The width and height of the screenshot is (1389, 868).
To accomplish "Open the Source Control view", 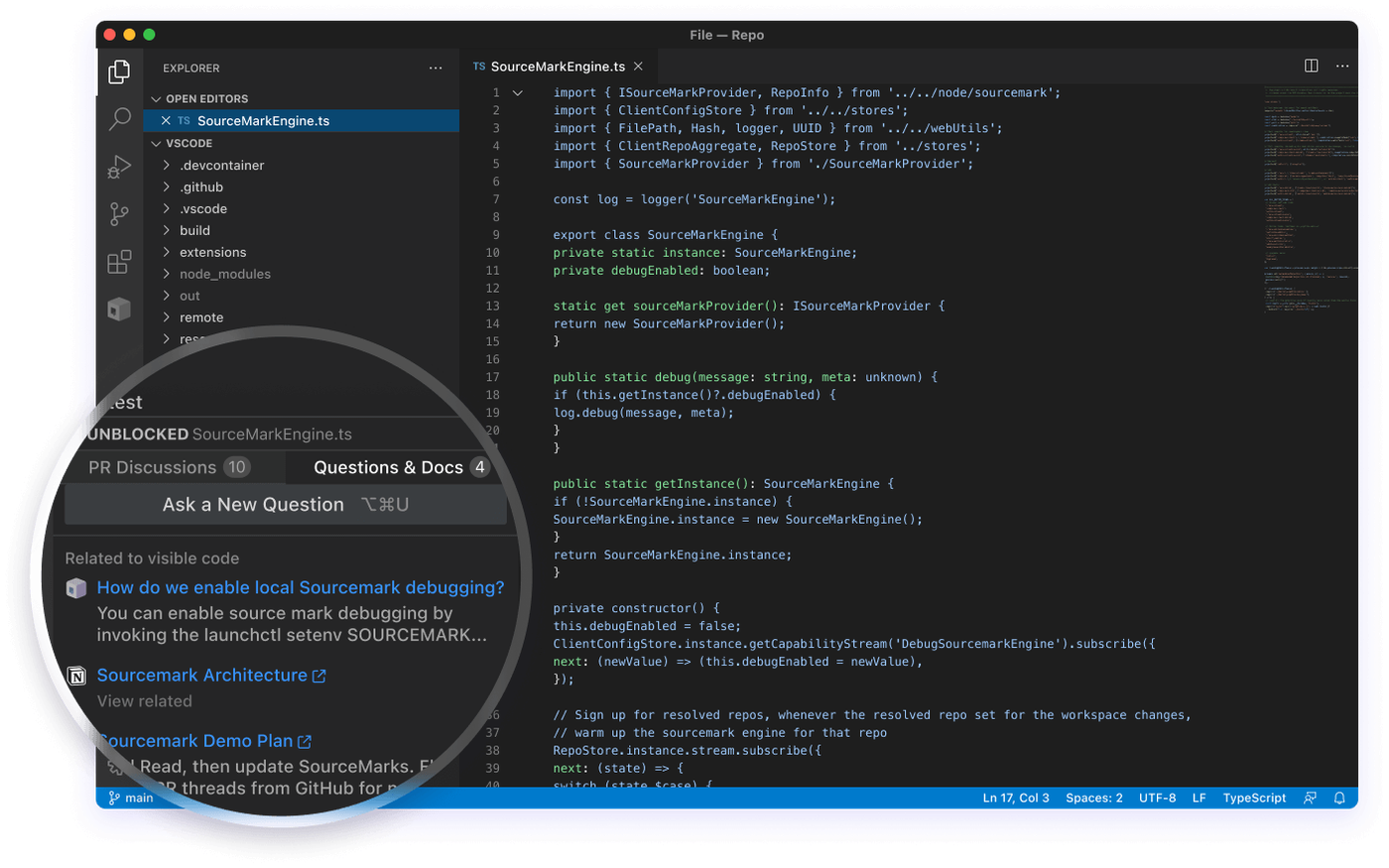I will [119, 213].
